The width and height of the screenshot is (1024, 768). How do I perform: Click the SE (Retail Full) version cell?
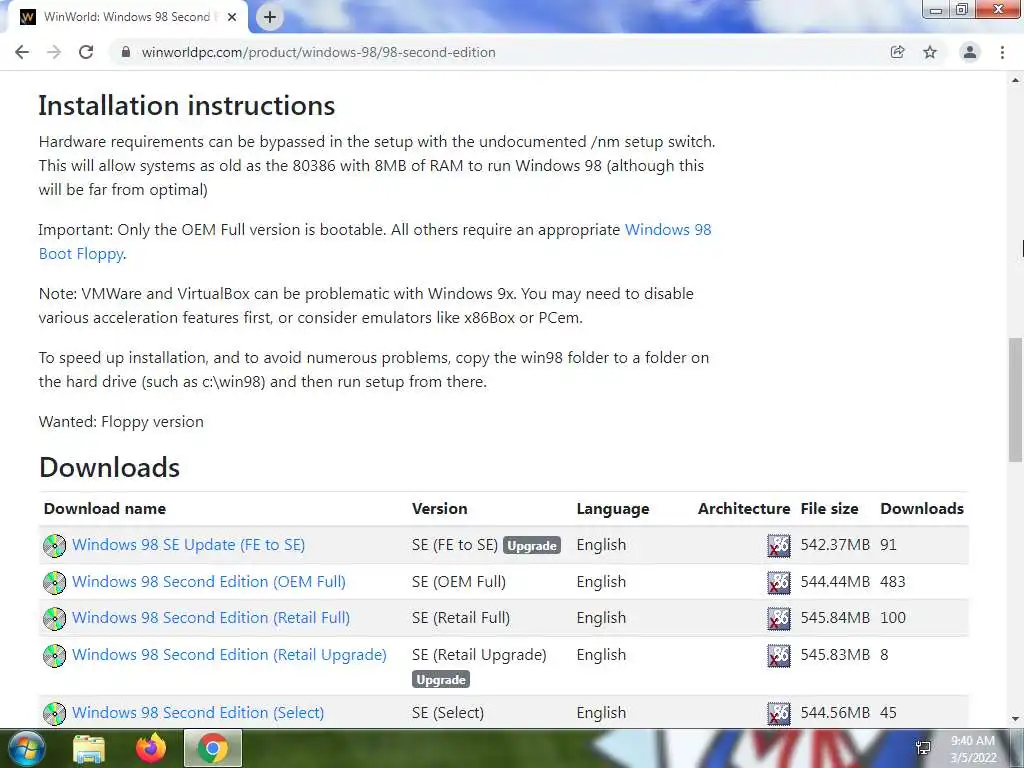click(x=461, y=617)
